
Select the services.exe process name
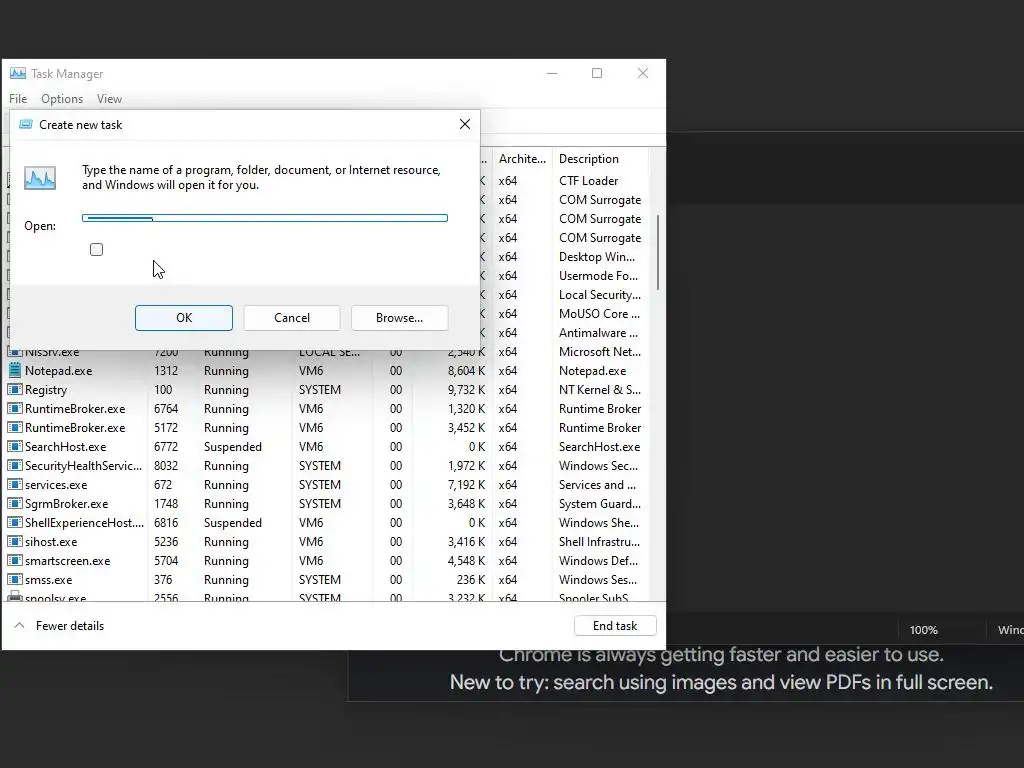[x=56, y=485]
